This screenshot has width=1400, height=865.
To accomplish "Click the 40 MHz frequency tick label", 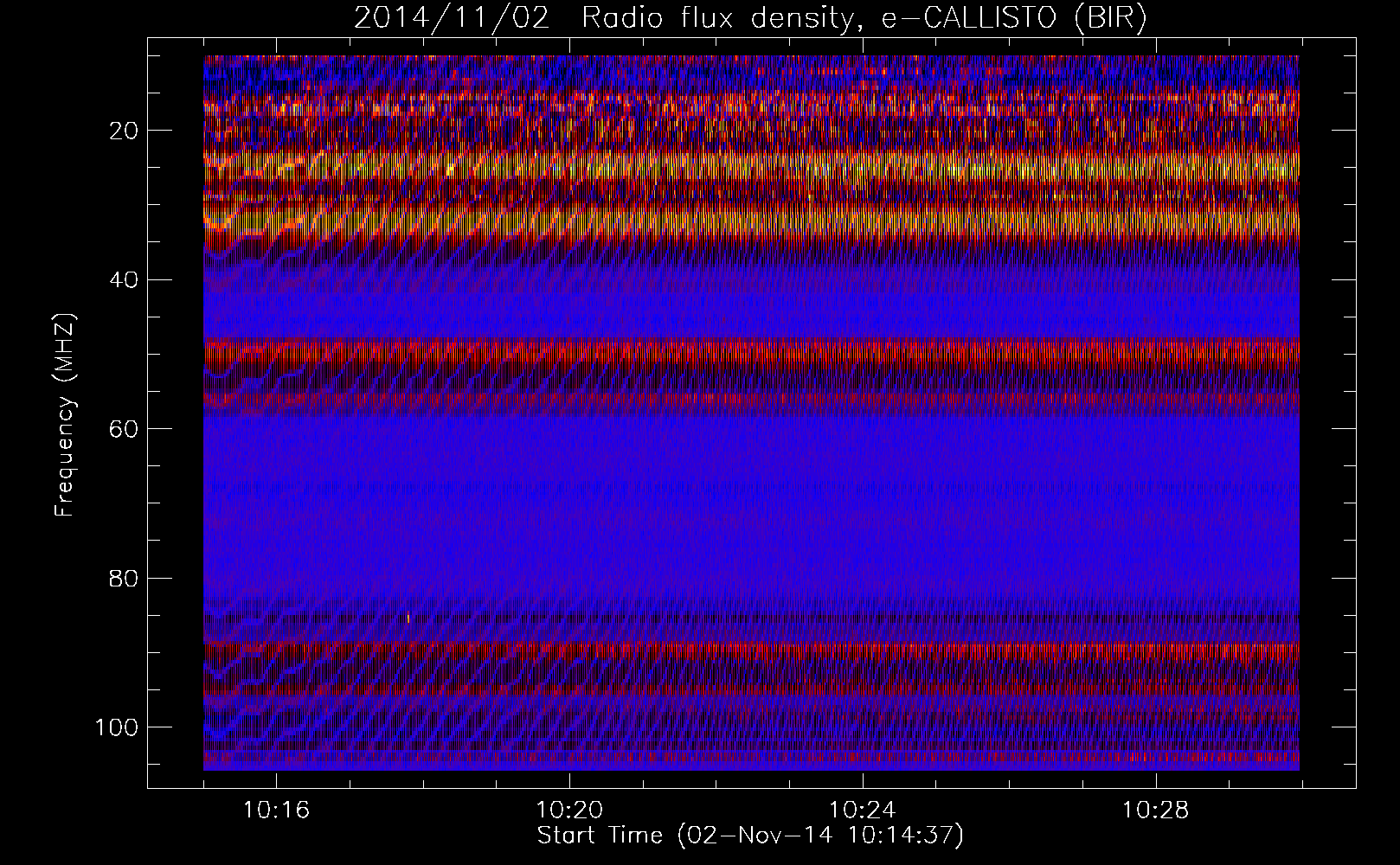I will tap(125, 279).
